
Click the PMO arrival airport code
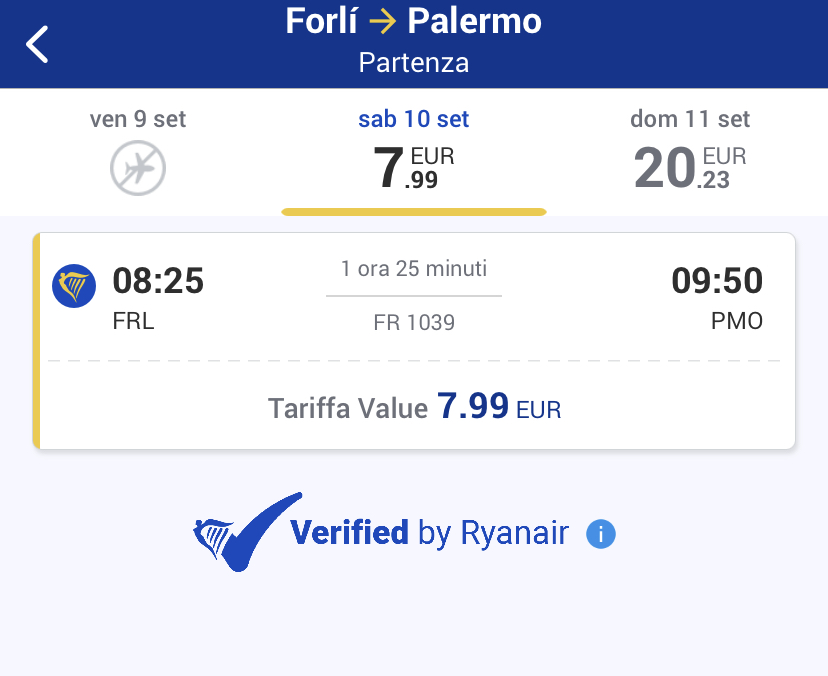[735, 322]
